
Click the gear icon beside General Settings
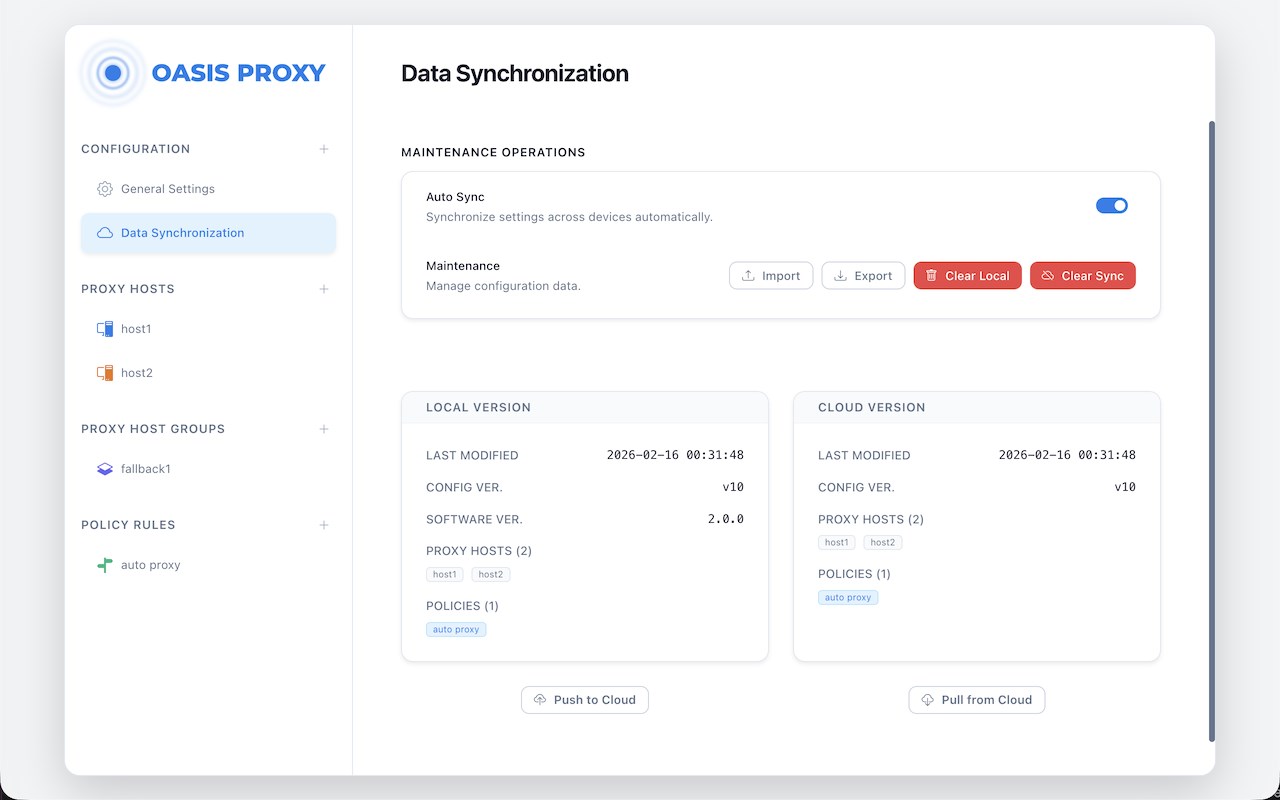tap(105, 189)
